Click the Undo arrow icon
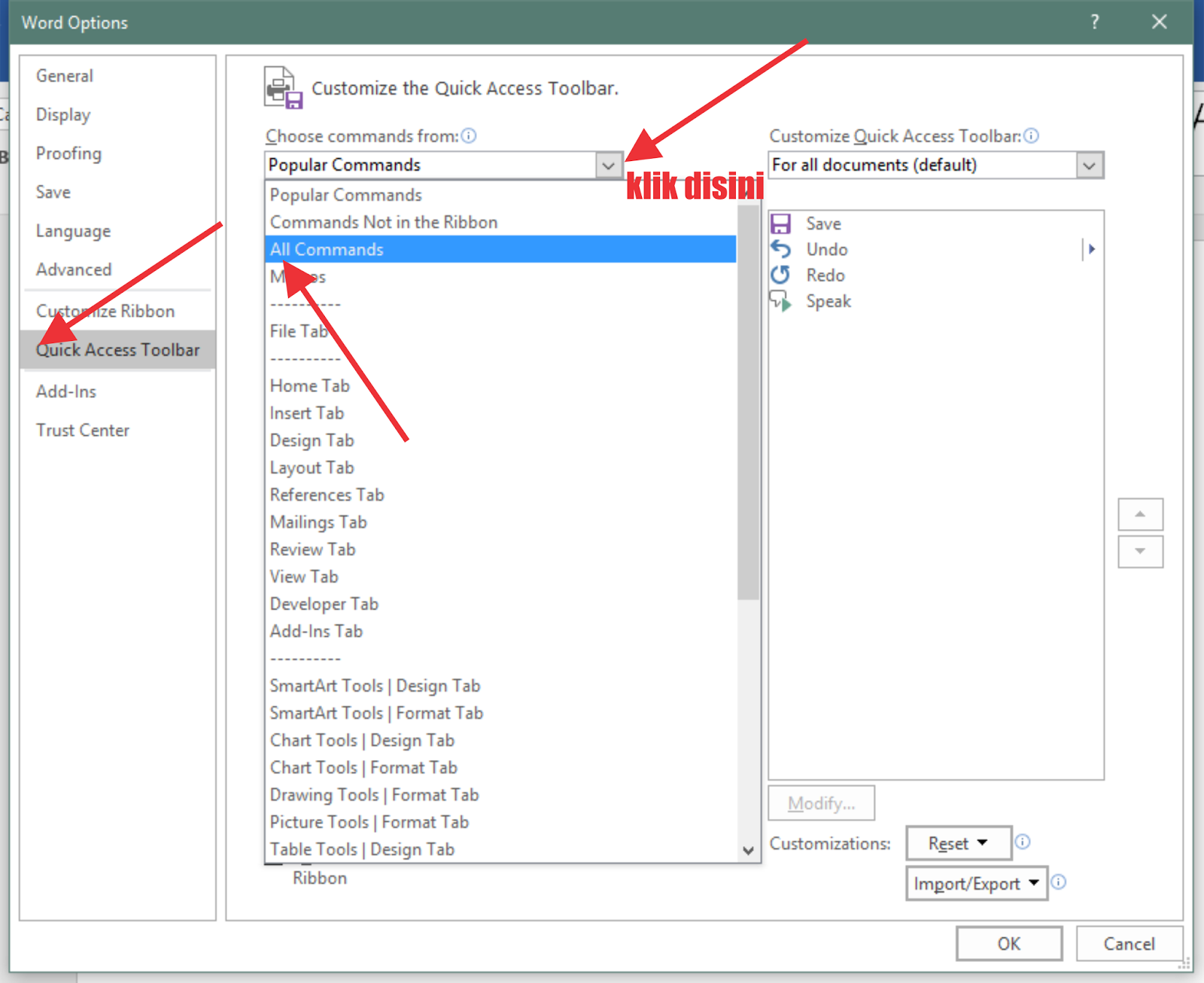 pyautogui.click(x=781, y=249)
